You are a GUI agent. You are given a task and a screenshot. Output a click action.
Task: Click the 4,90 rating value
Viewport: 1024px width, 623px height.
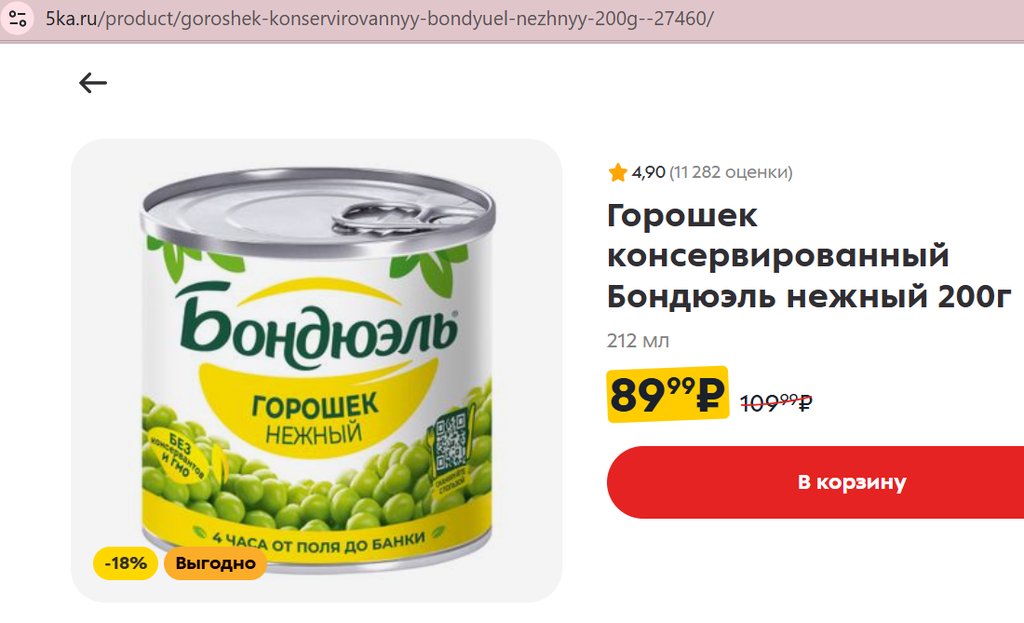tap(648, 172)
